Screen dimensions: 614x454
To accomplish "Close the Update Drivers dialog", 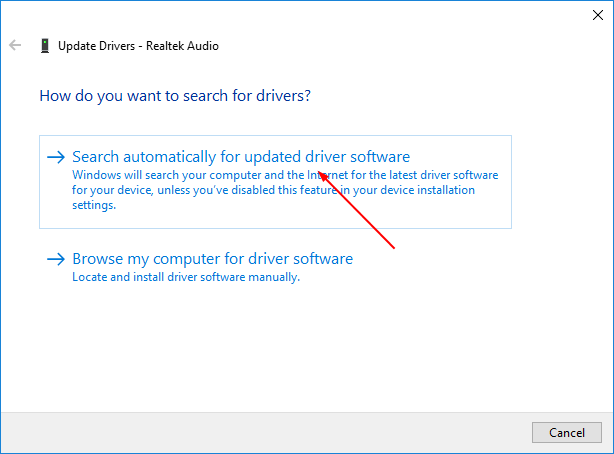I will coord(598,15).
